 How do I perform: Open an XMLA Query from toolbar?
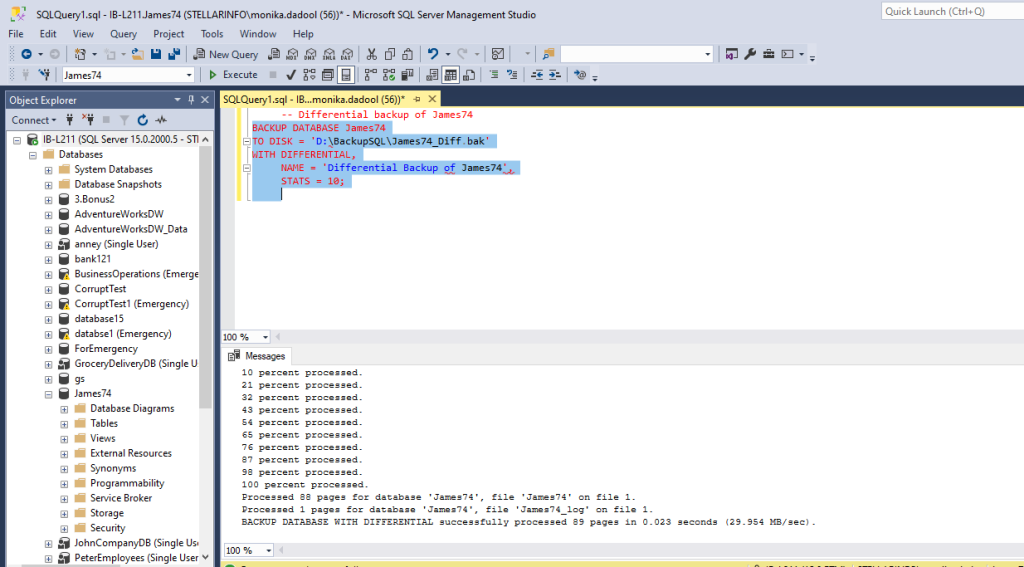click(329, 54)
